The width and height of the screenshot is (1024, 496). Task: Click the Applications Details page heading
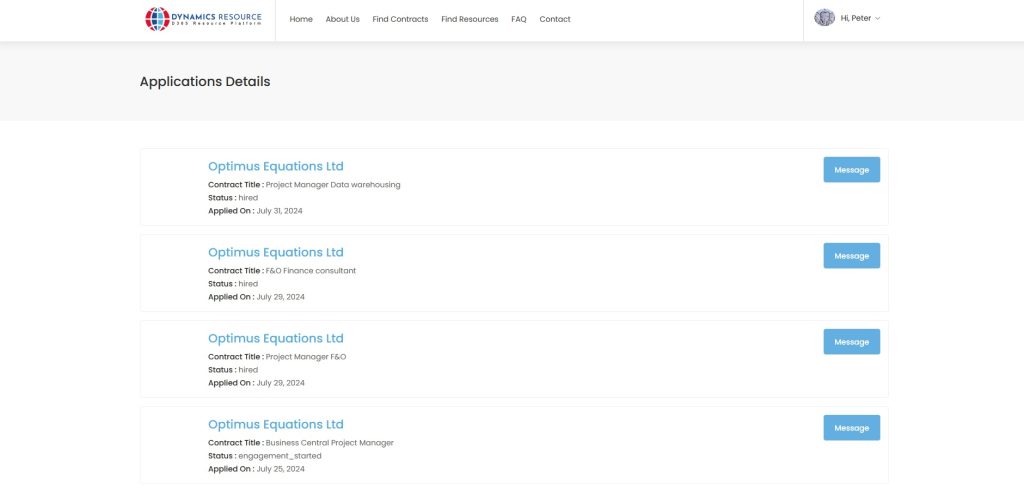click(205, 82)
